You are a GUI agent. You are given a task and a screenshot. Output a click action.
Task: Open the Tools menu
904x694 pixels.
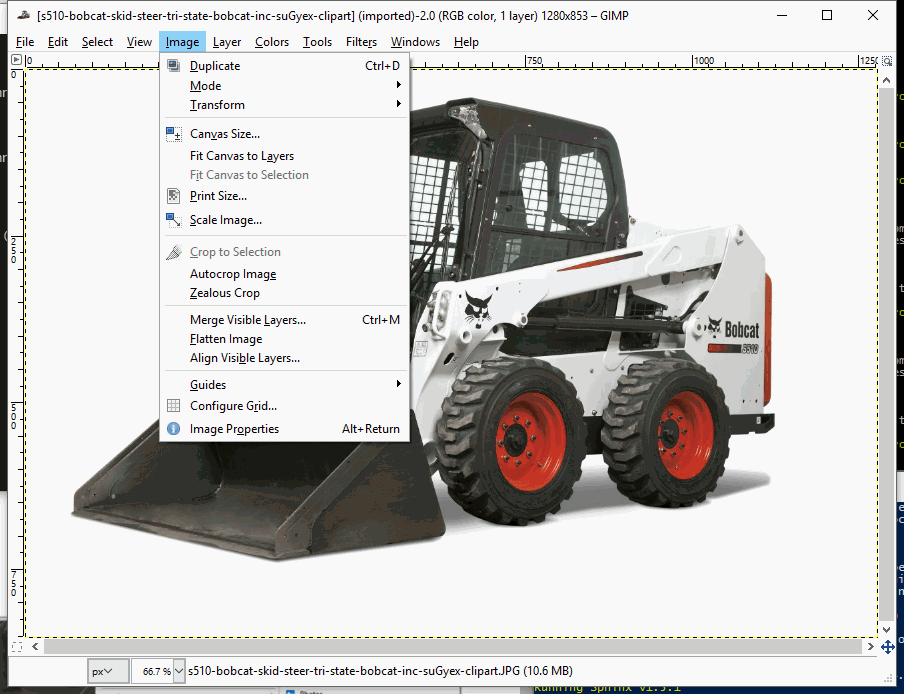coord(317,42)
